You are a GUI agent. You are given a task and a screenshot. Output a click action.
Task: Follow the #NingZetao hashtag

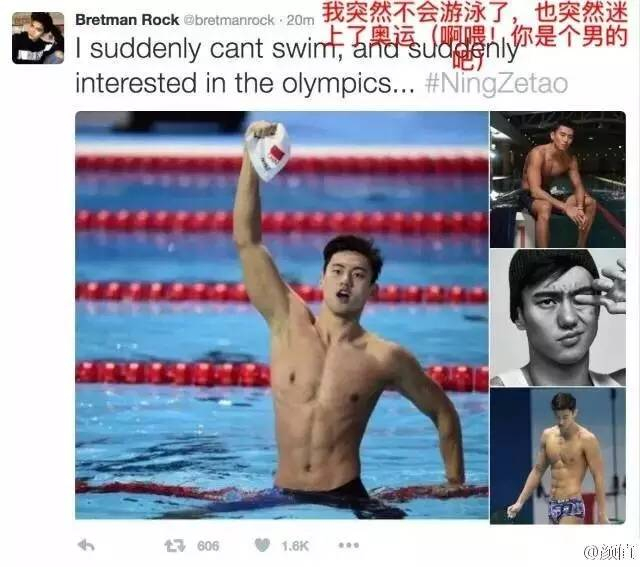(x=496, y=84)
